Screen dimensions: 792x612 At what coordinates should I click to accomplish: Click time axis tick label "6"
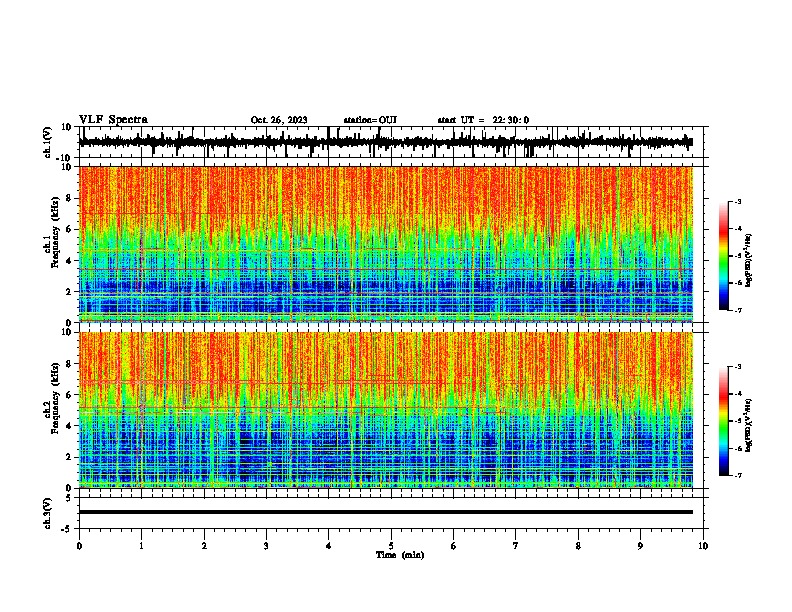click(454, 546)
